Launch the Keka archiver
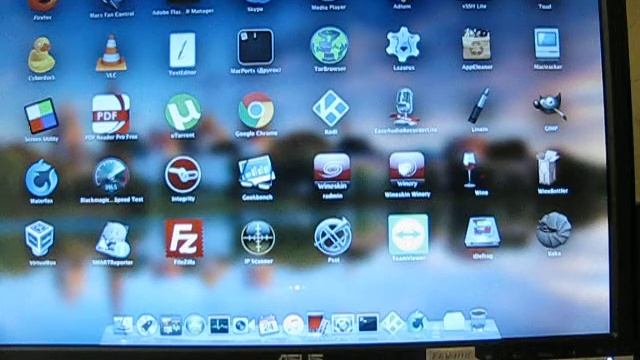 point(553,230)
